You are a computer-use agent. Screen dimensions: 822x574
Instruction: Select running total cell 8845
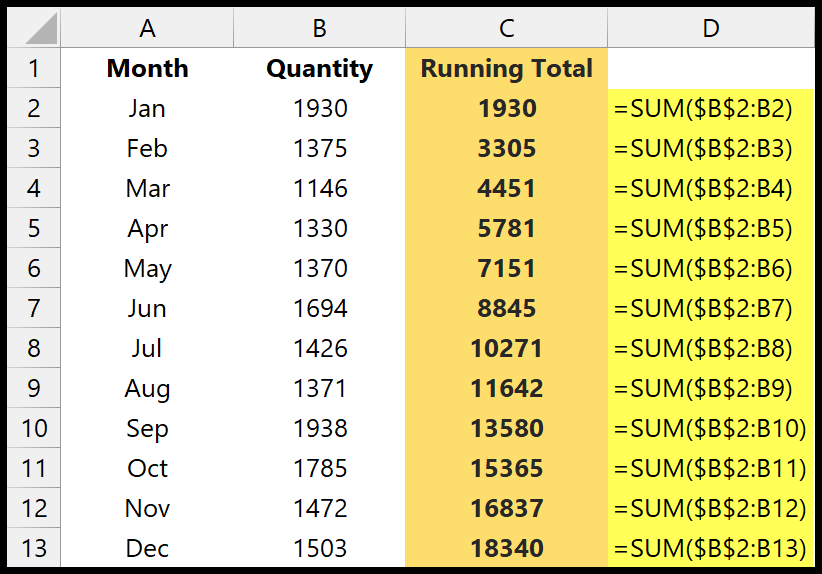pos(506,308)
